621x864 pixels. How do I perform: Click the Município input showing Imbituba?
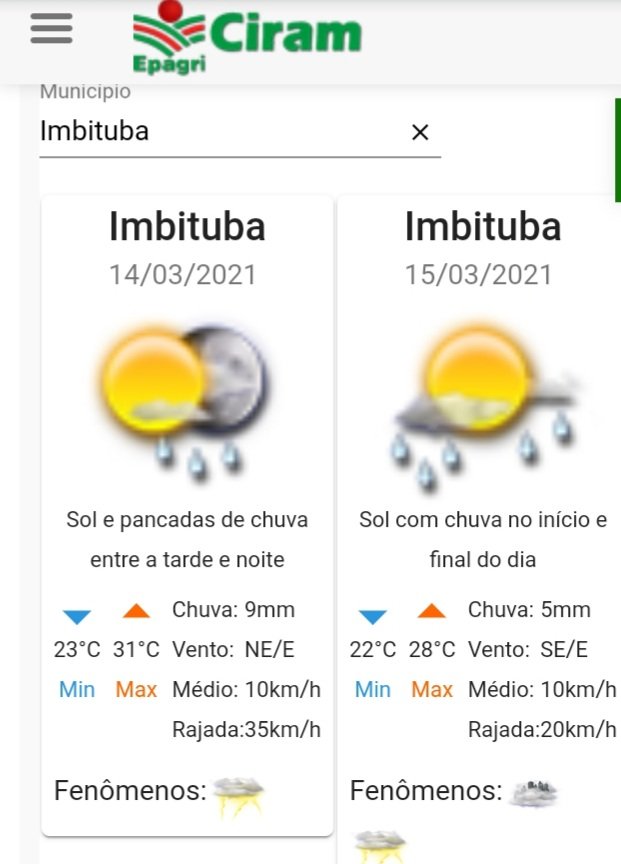(x=220, y=131)
